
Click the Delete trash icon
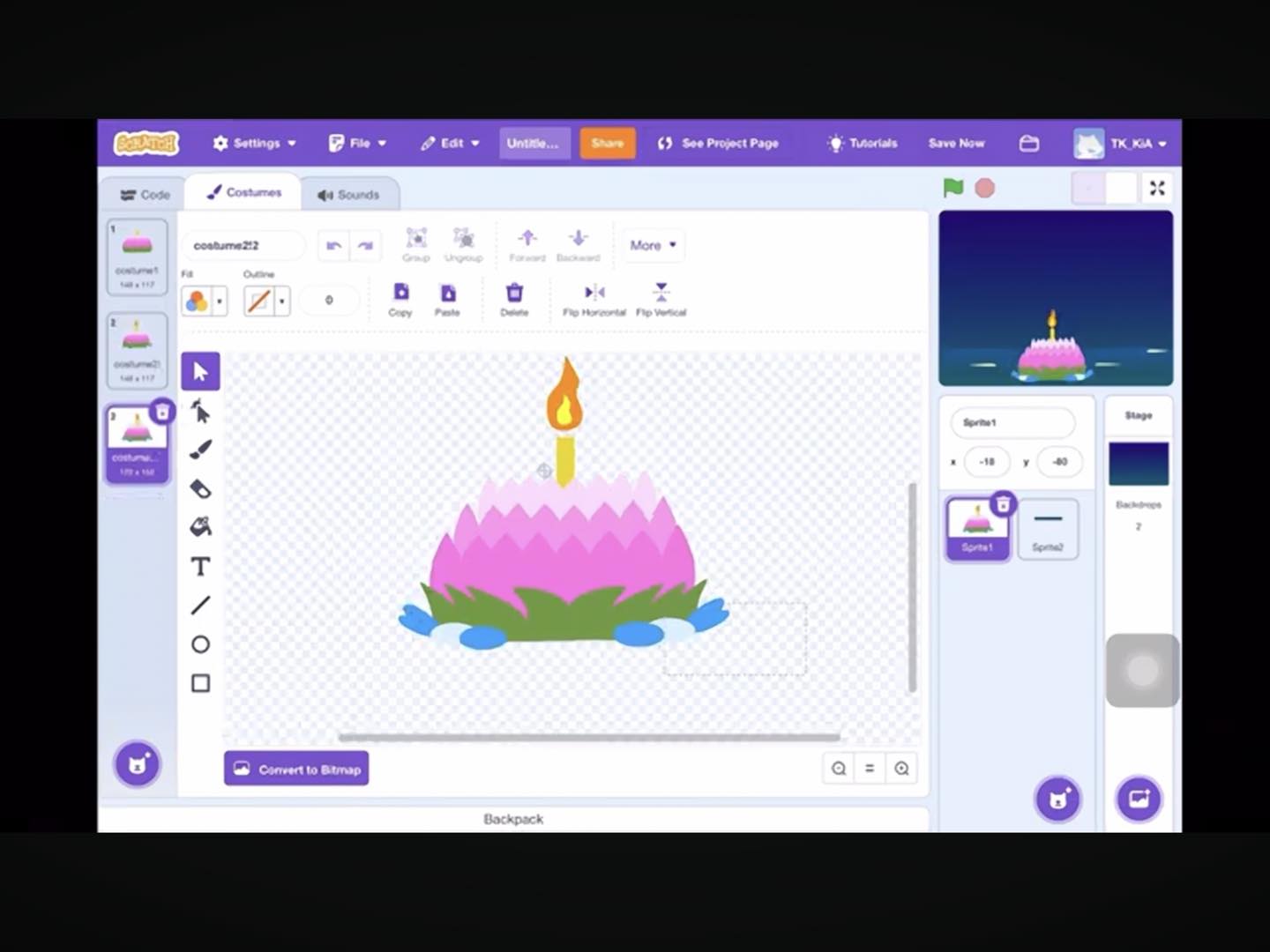[x=514, y=300]
